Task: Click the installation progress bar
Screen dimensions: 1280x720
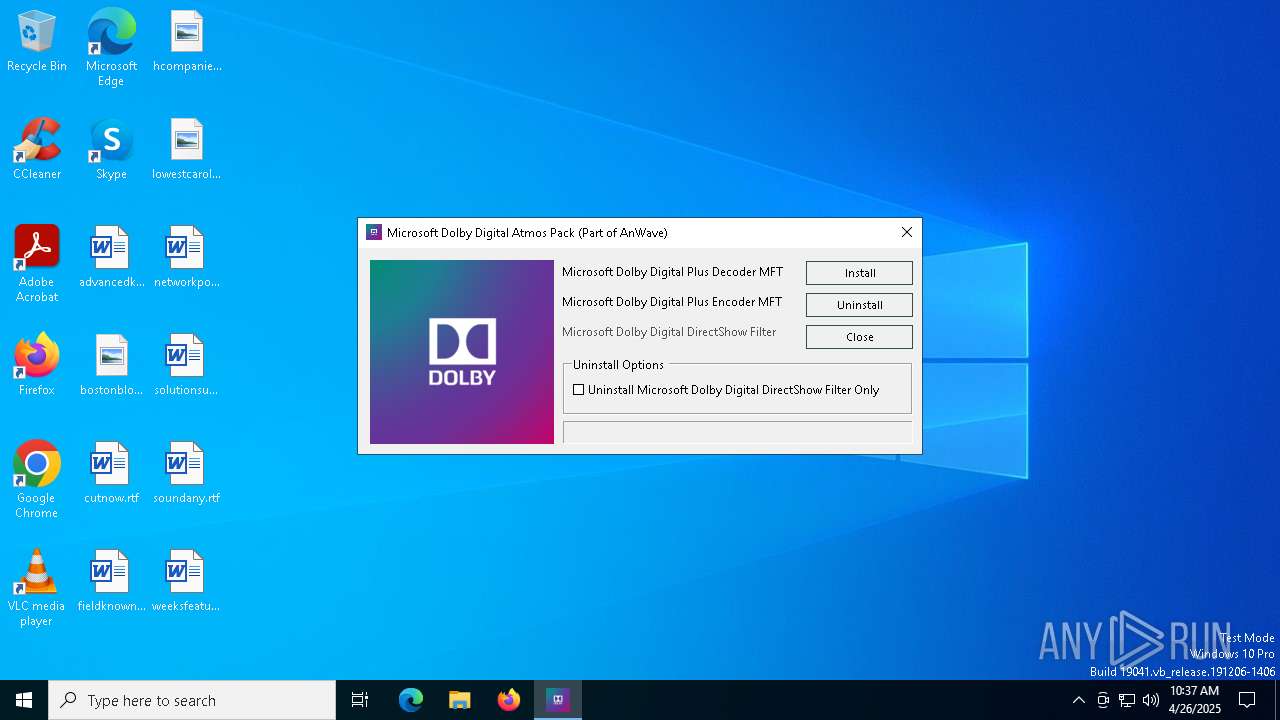Action: point(737,432)
